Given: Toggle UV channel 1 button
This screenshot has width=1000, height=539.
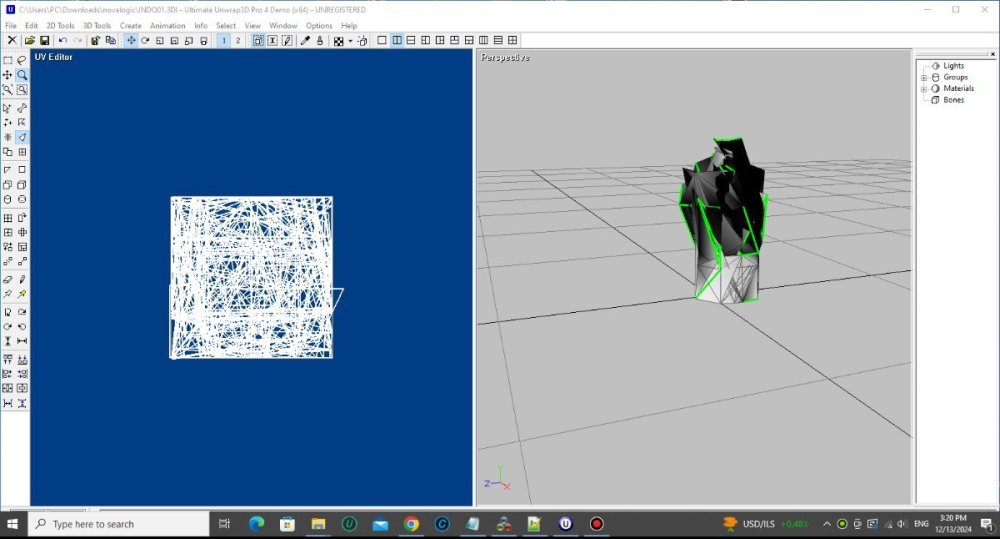Looking at the screenshot, I should pos(223,41).
